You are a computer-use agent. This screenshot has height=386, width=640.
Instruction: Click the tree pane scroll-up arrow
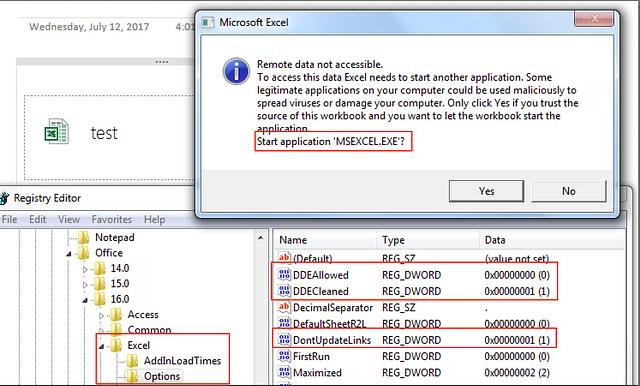click(x=260, y=237)
